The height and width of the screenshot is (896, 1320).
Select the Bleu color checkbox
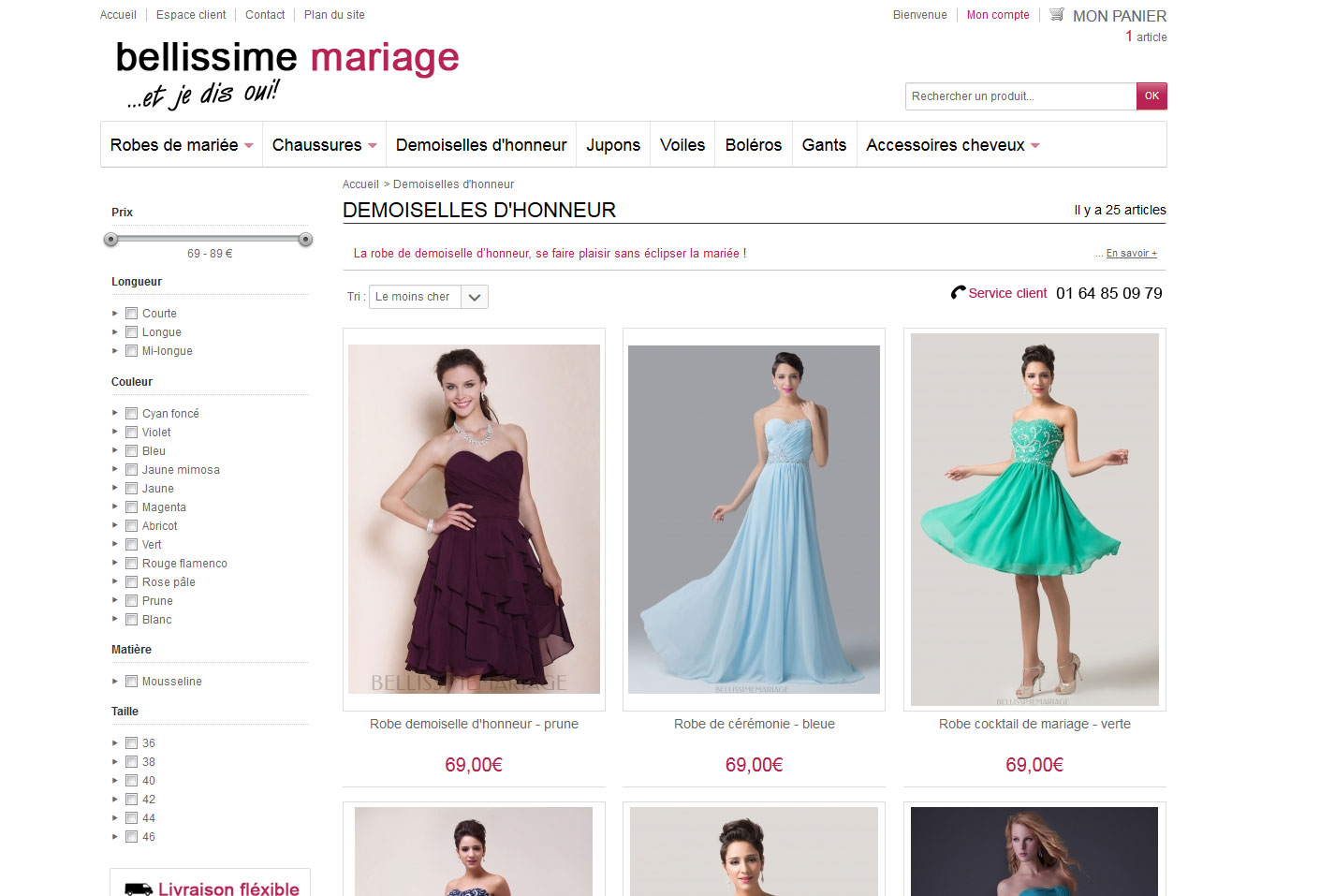pos(132,451)
